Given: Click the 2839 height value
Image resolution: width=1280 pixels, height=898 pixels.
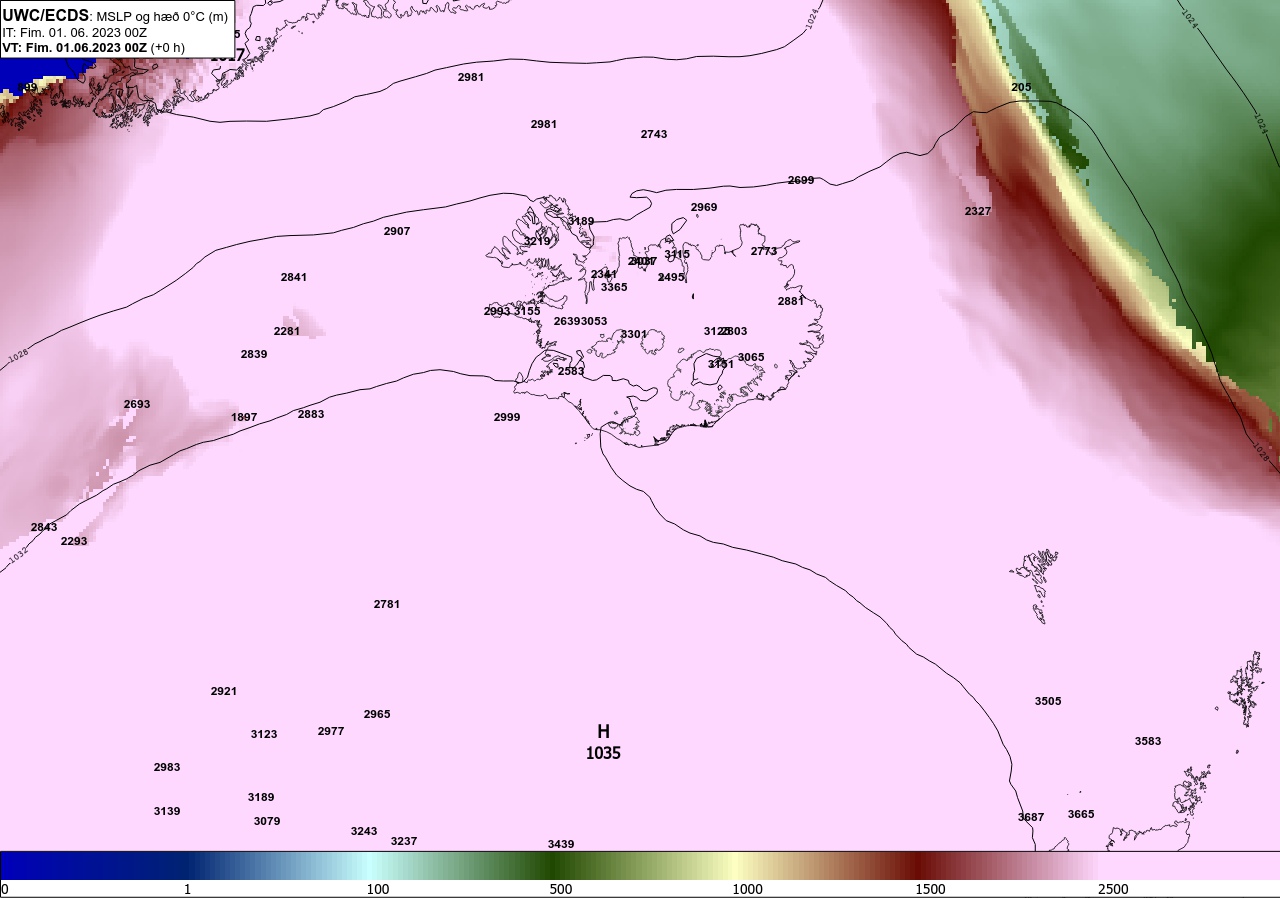Looking at the screenshot, I should 254,354.
